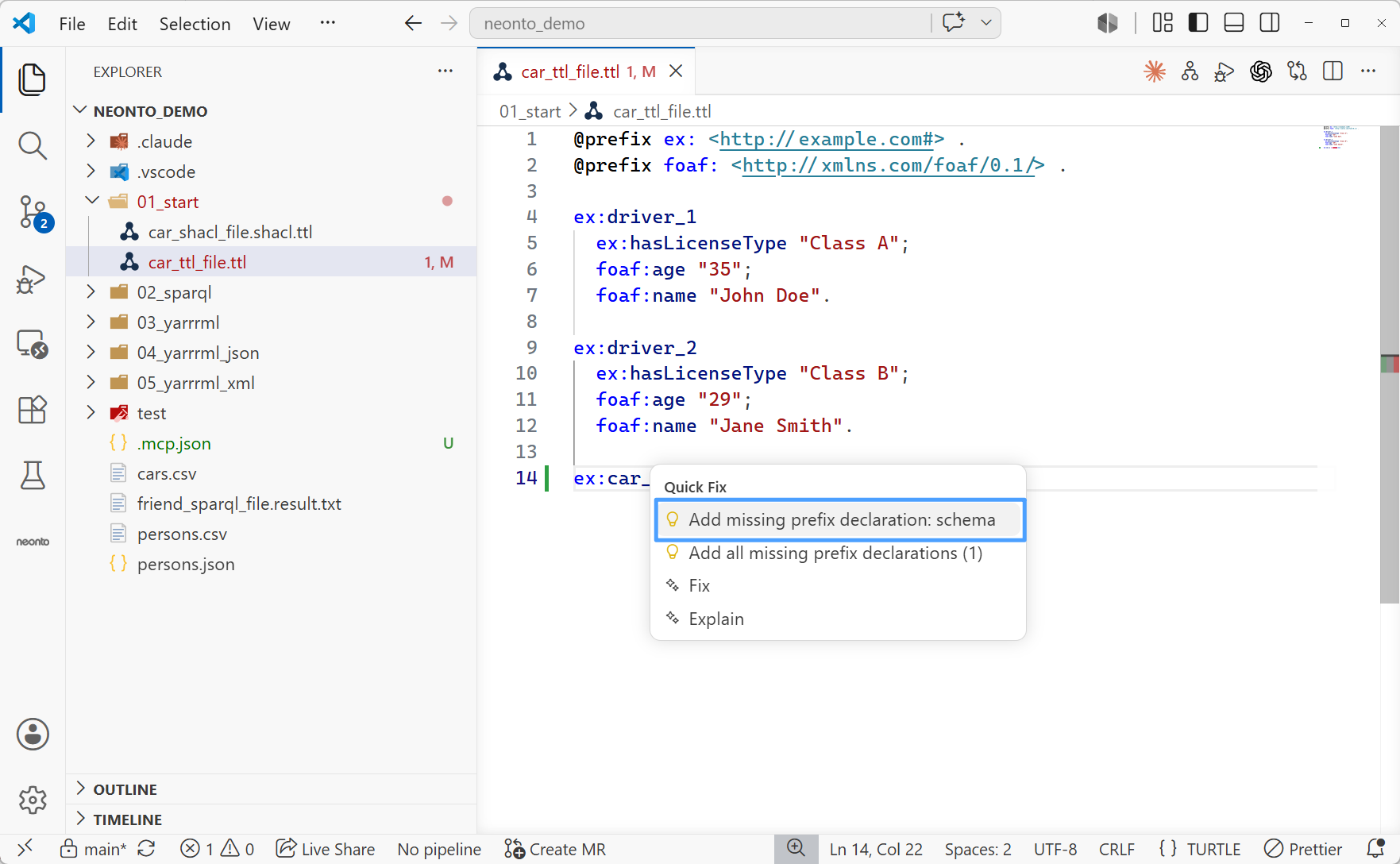
Task: Open the zoom magnifier in status bar
Action: (x=796, y=848)
